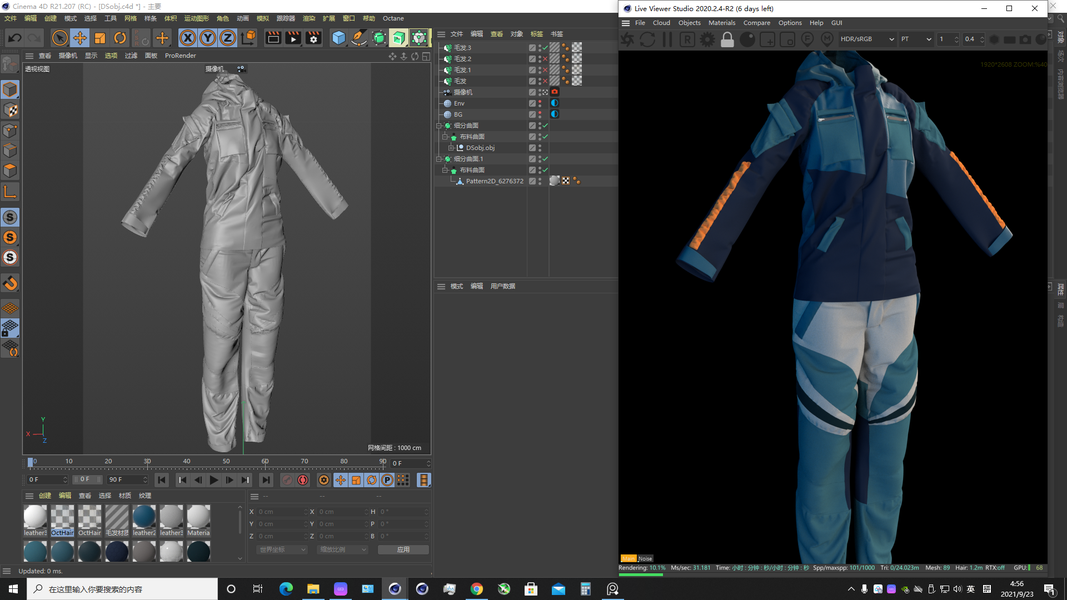Select the Live Selection tool
Image resolution: width=1067 pixels, height=600 pixels.
point(60,38)
